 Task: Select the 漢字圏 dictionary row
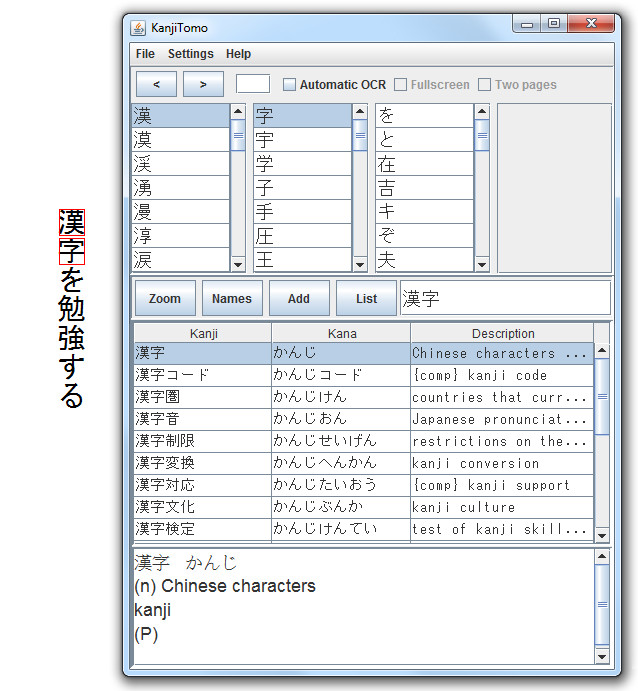click(x=364, y=398)
